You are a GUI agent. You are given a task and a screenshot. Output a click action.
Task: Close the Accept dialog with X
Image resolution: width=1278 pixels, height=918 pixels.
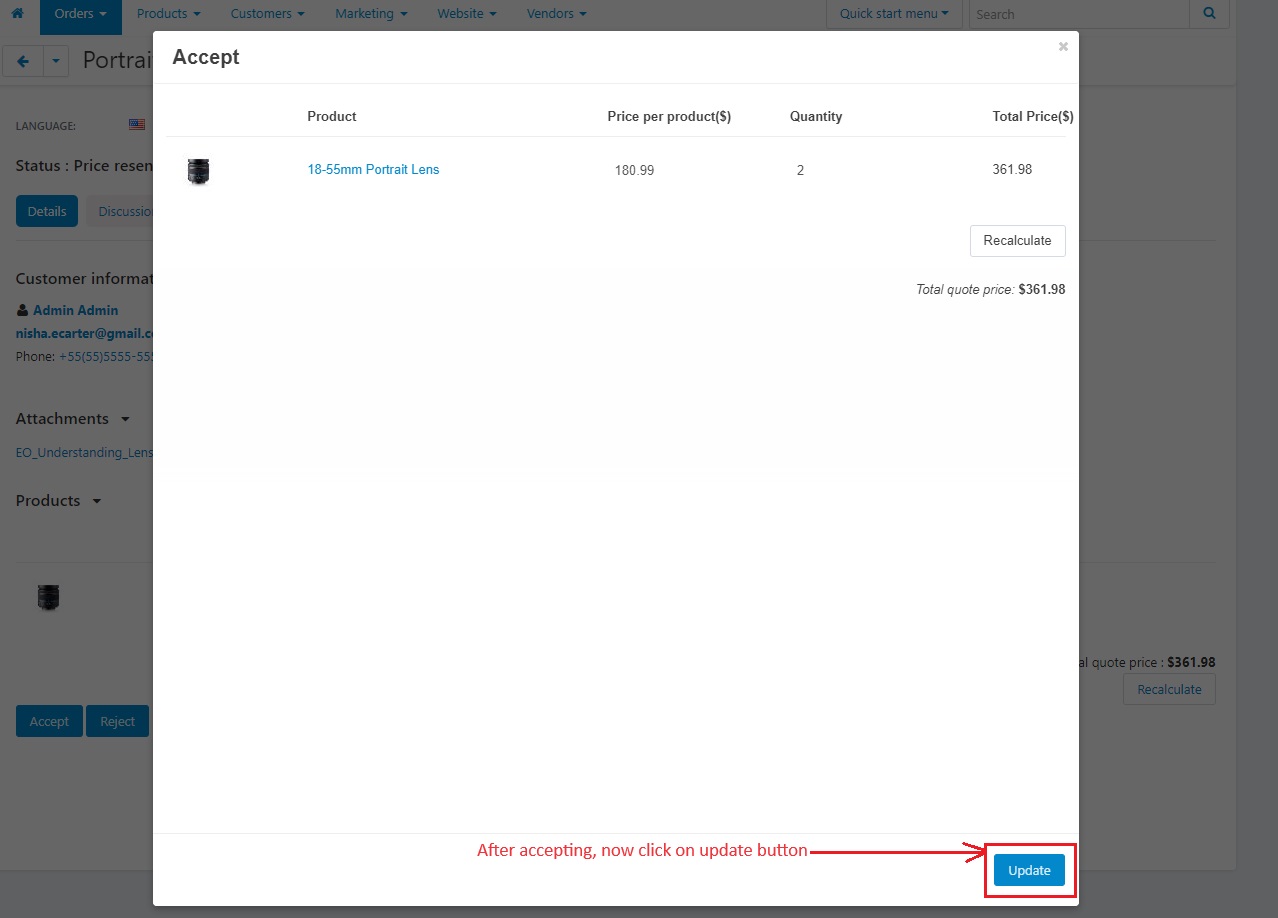point(1063,46)
